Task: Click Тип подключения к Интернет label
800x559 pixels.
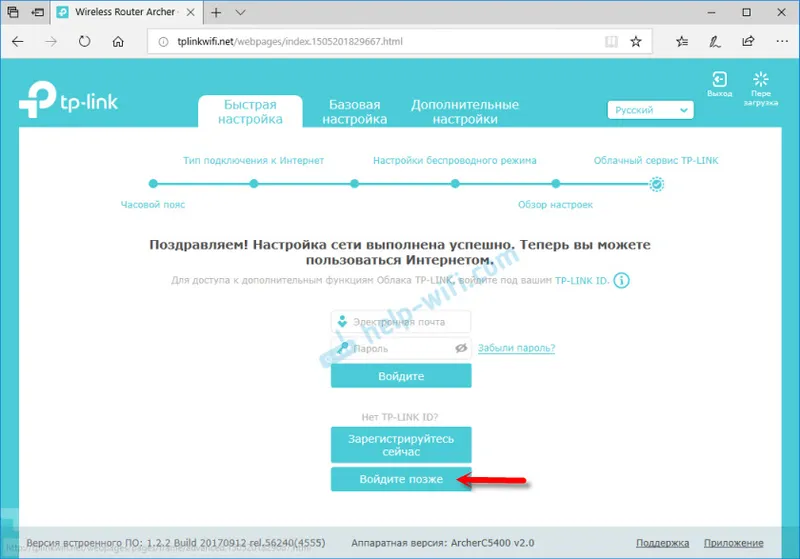Action: 254,161
